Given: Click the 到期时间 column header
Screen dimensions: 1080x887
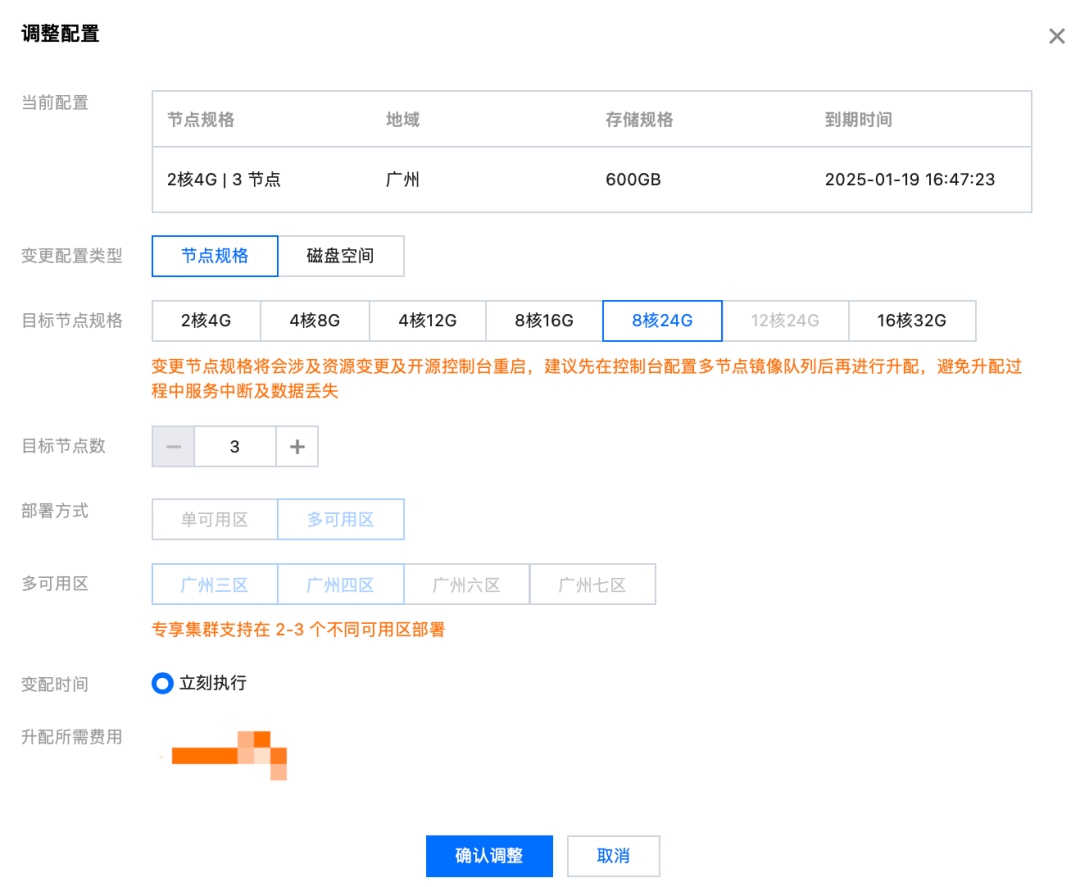Looking at the screenshot, I should [858, 120].
